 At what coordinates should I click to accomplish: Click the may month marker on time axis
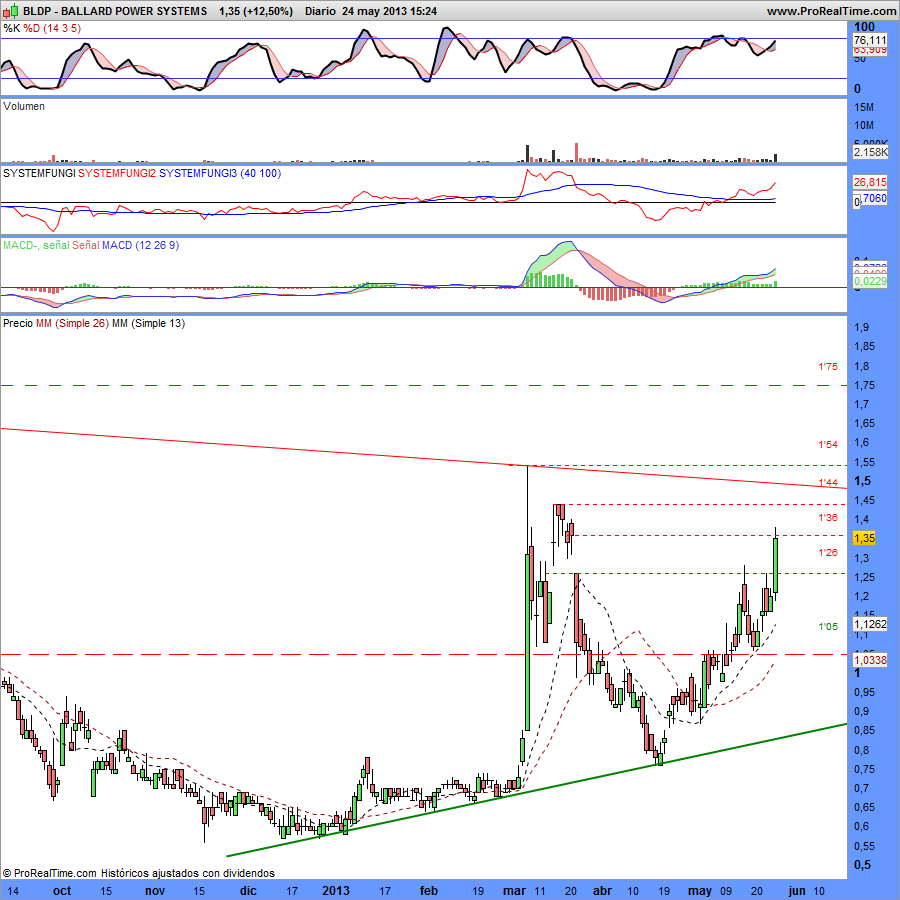click(x=700, y=891)
